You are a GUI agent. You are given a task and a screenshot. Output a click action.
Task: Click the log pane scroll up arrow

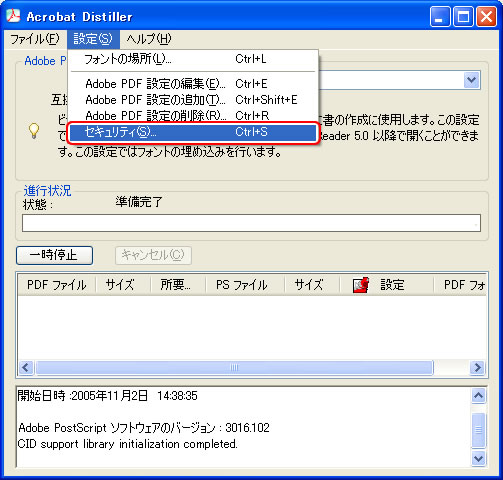[479, 396]
